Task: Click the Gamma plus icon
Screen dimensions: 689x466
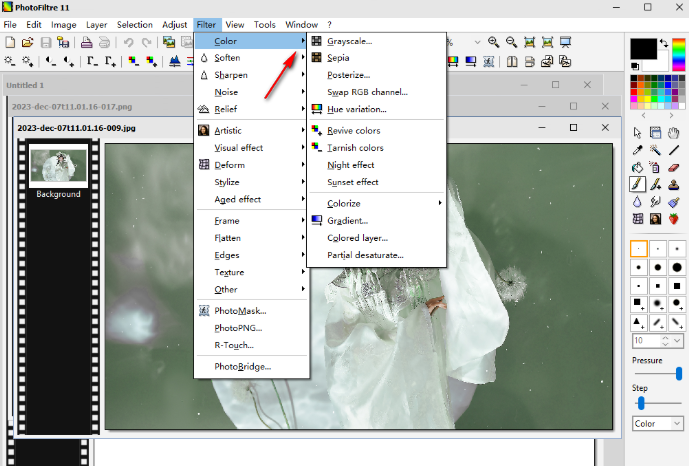Action: pyautogui.click(x=110, y=61)
